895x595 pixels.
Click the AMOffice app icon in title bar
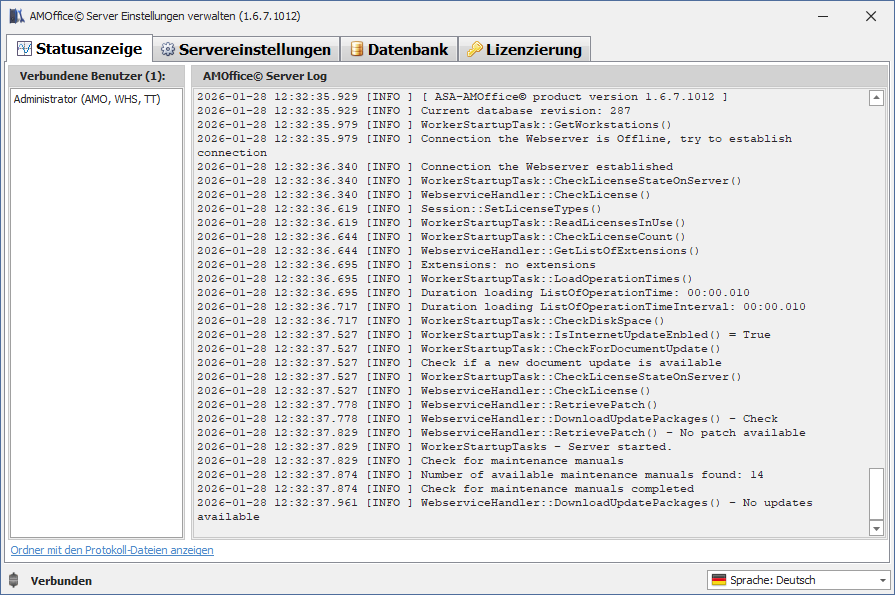[x=16, y=16]
